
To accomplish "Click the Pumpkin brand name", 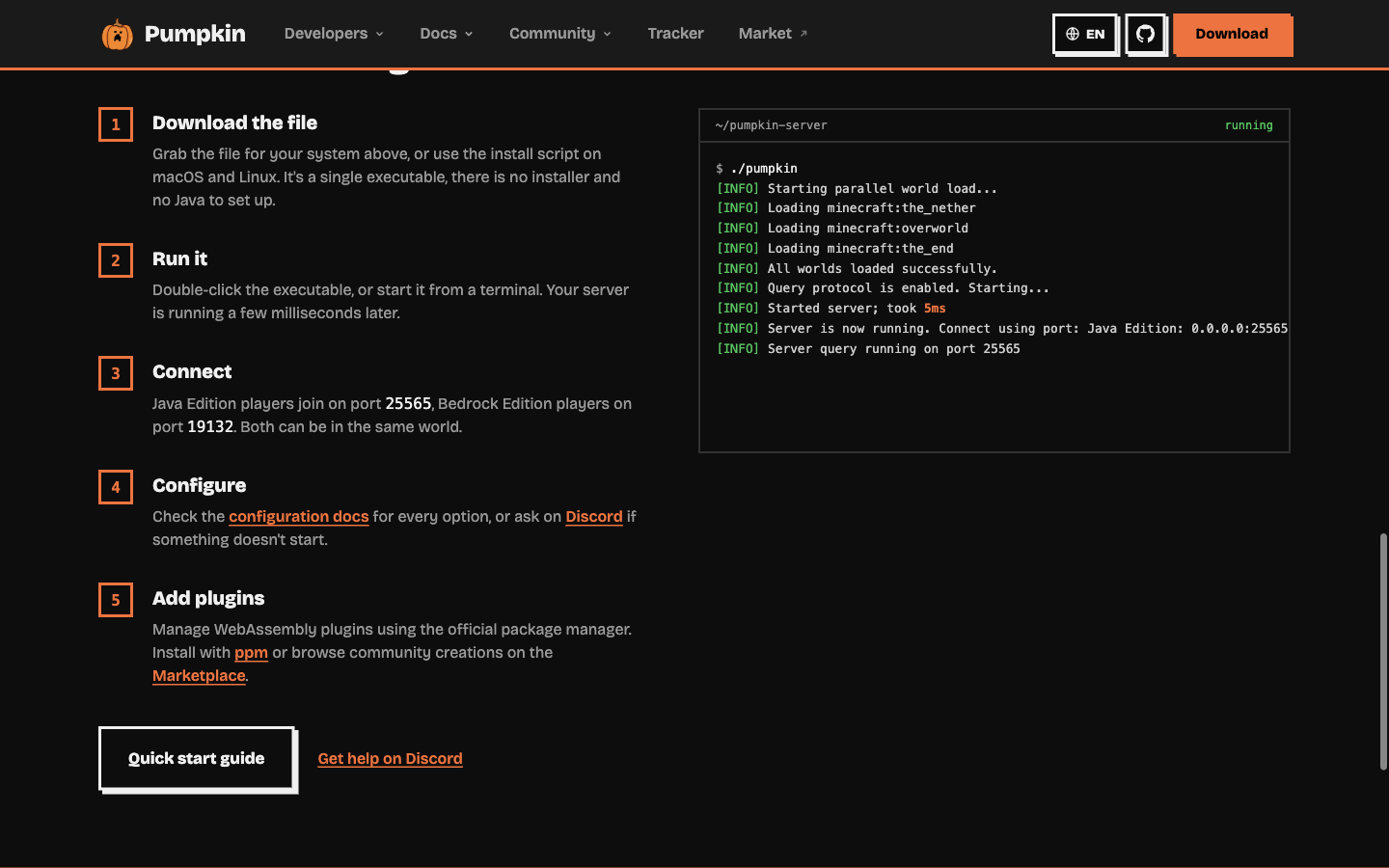I will click(195, 34).
